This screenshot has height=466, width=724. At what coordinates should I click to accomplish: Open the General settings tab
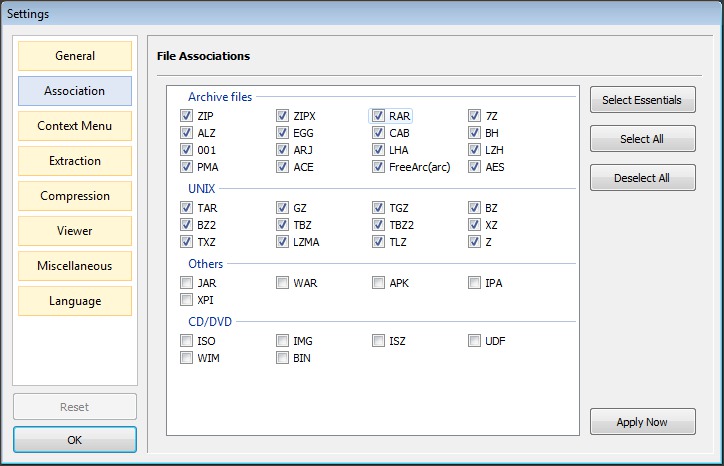[75, 56]
